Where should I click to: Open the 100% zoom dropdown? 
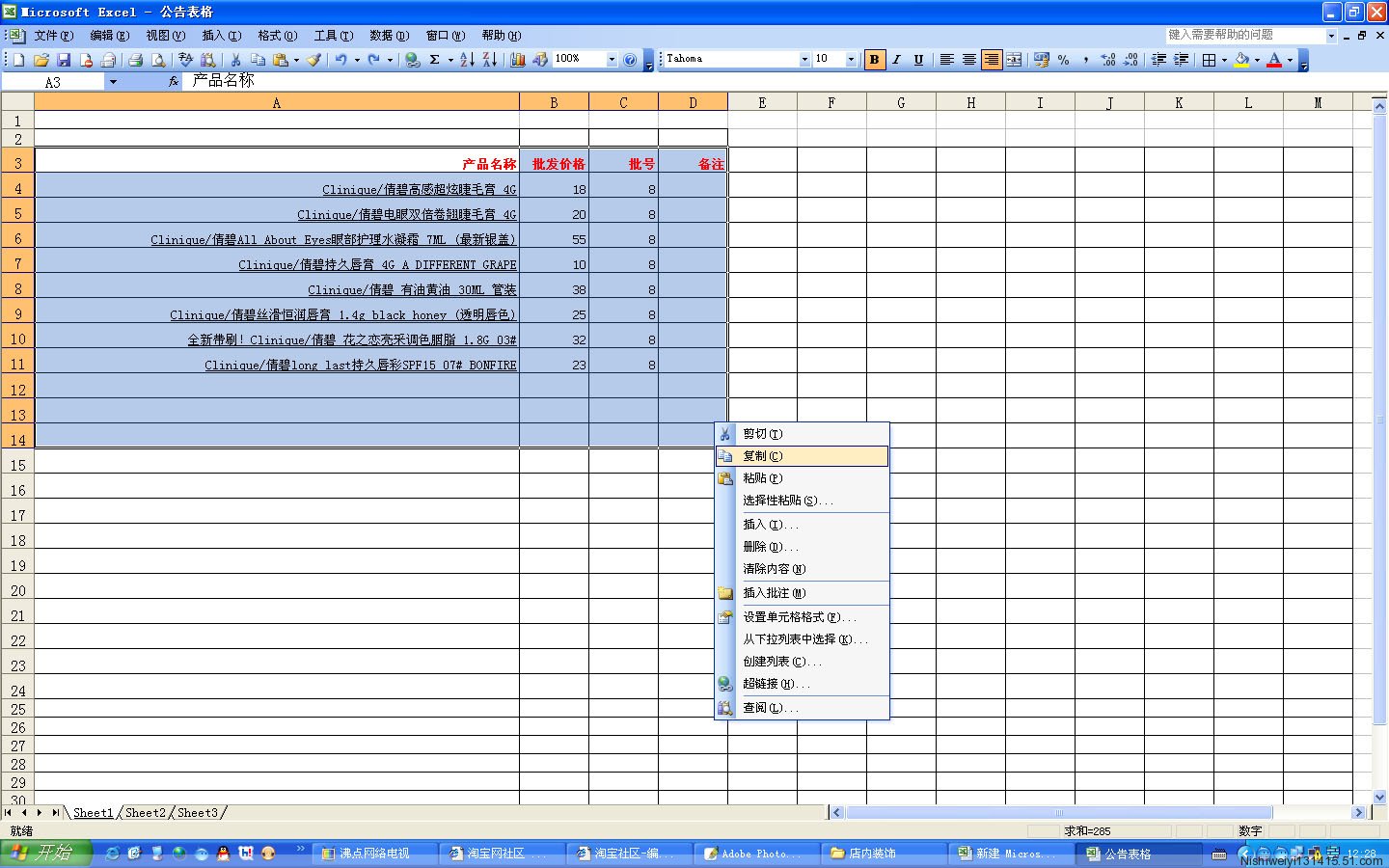point(612,60)
